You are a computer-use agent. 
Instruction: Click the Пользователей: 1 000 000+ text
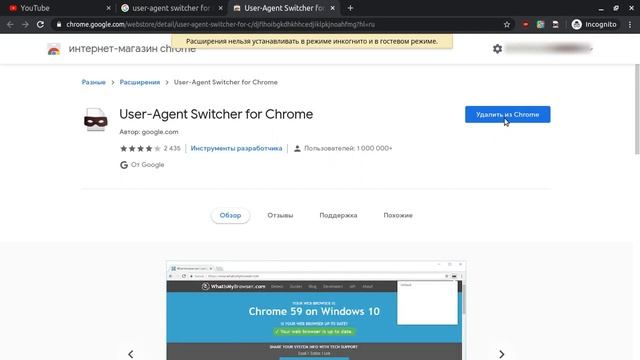pyautogui.click(x=343, y=148)
